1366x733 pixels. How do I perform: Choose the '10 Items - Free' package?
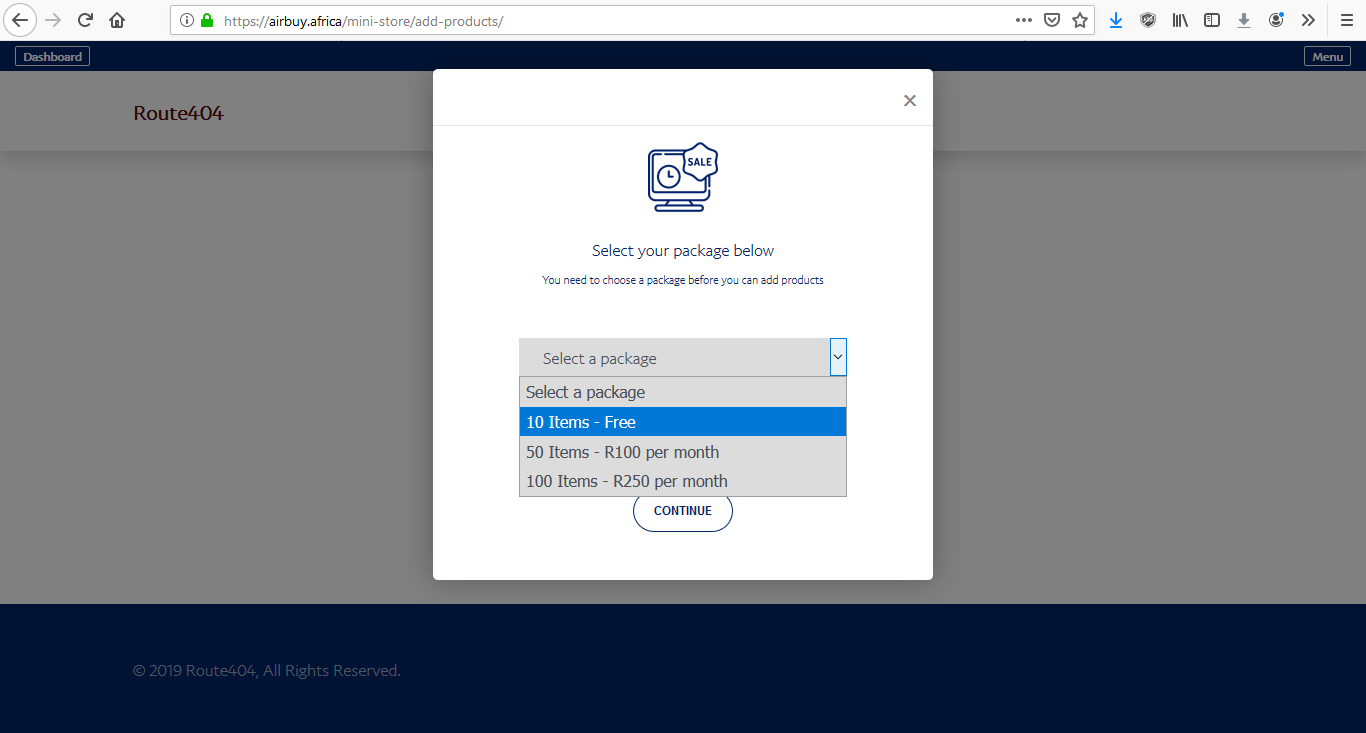coord(682,422)
